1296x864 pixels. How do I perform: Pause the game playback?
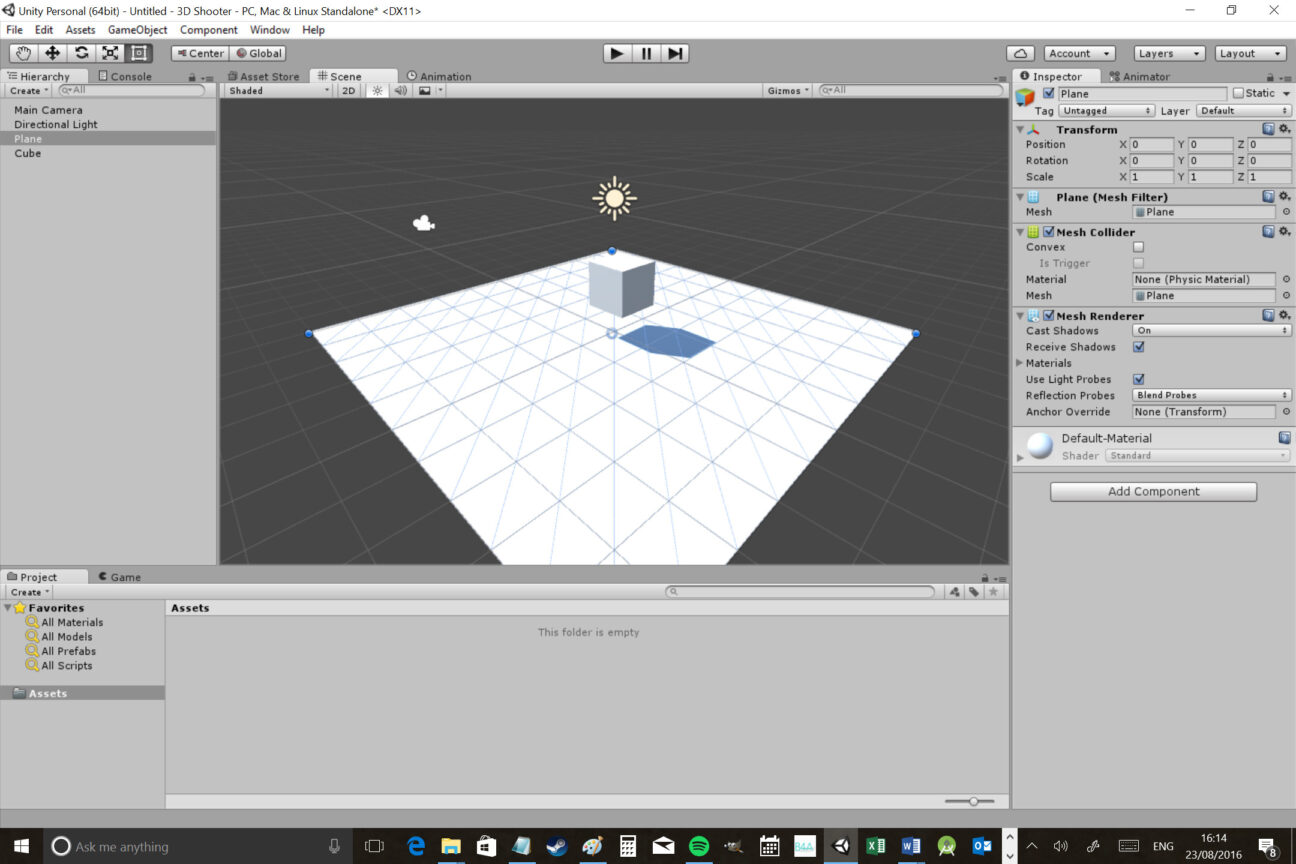coord(645,53)
